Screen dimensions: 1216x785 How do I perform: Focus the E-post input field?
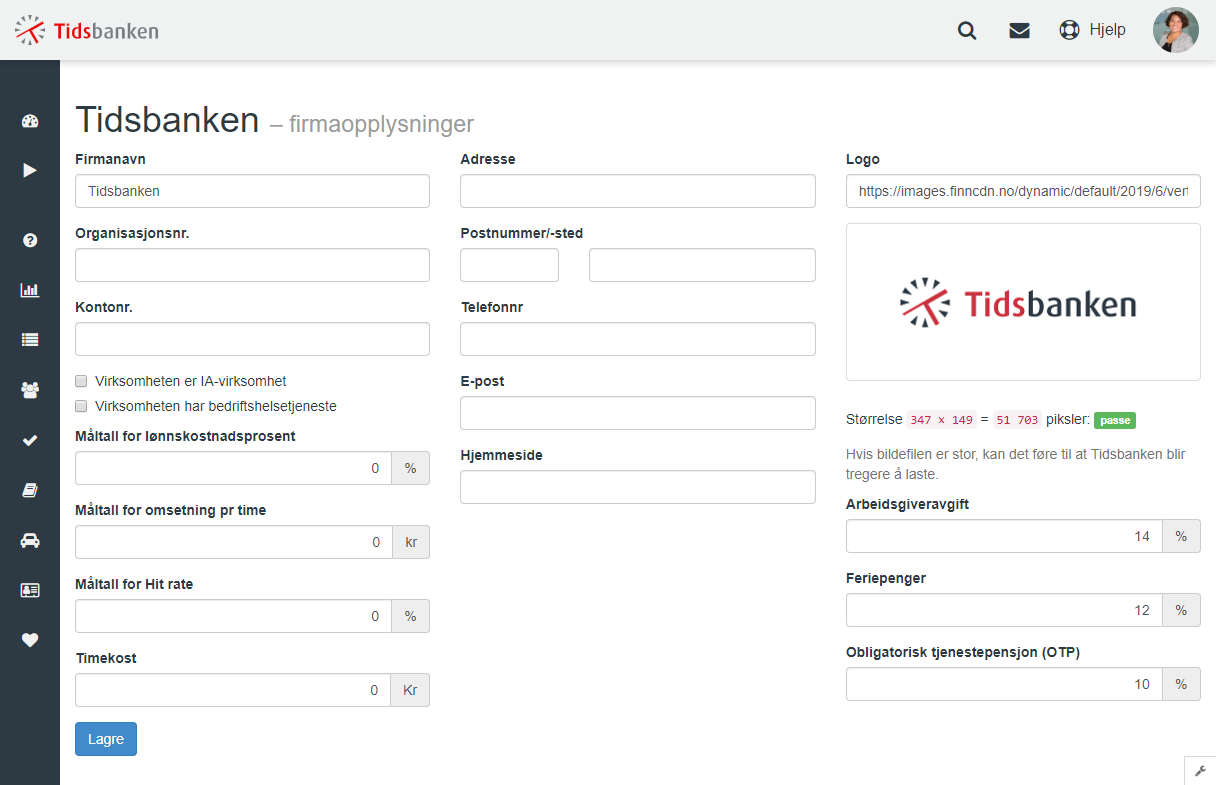click(638, 413)
